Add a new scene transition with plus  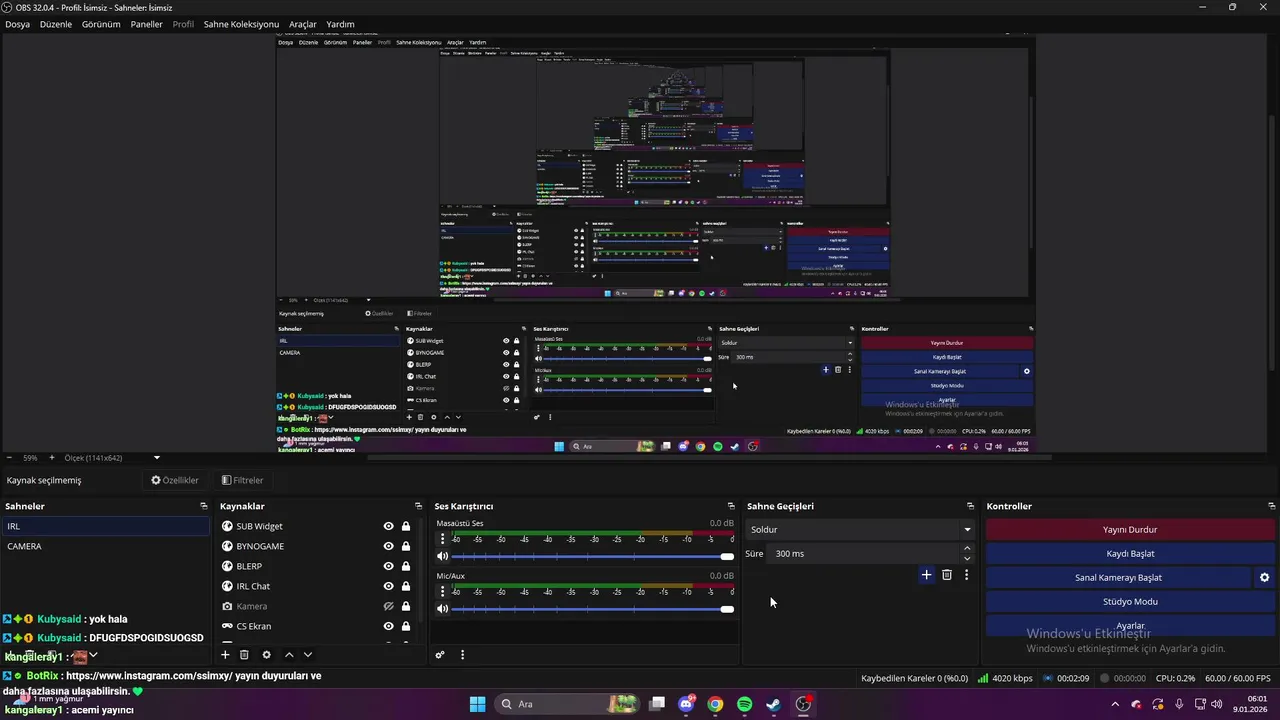tap(926, 575)
